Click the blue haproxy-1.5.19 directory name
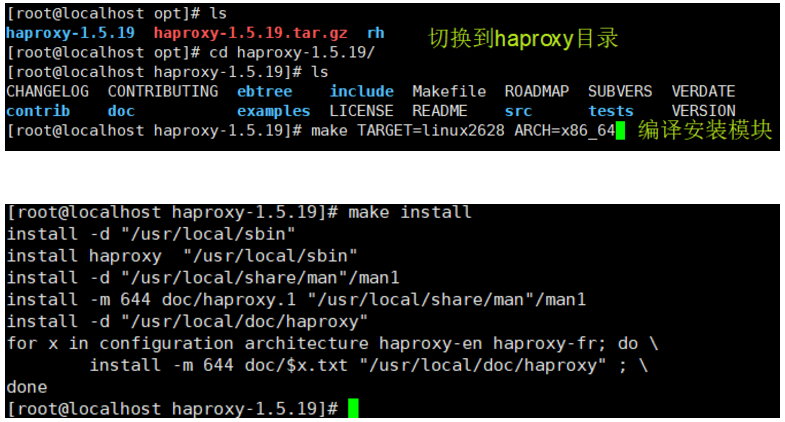 click(70, 33)
